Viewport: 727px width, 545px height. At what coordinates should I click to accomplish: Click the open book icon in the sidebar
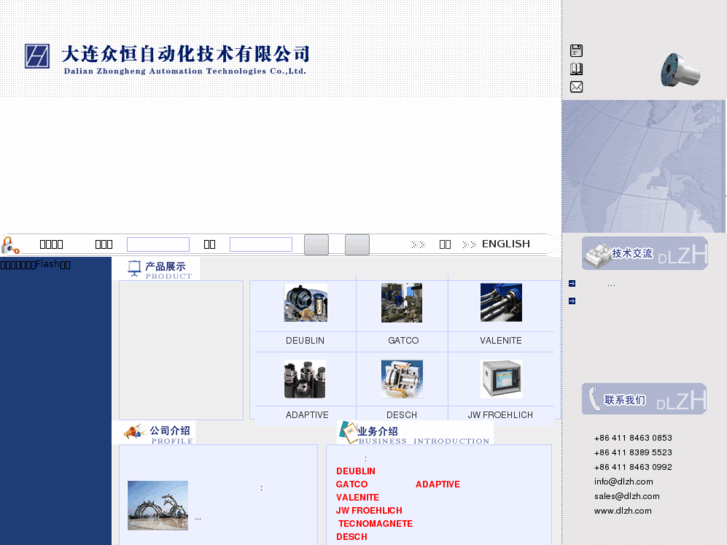576,69
